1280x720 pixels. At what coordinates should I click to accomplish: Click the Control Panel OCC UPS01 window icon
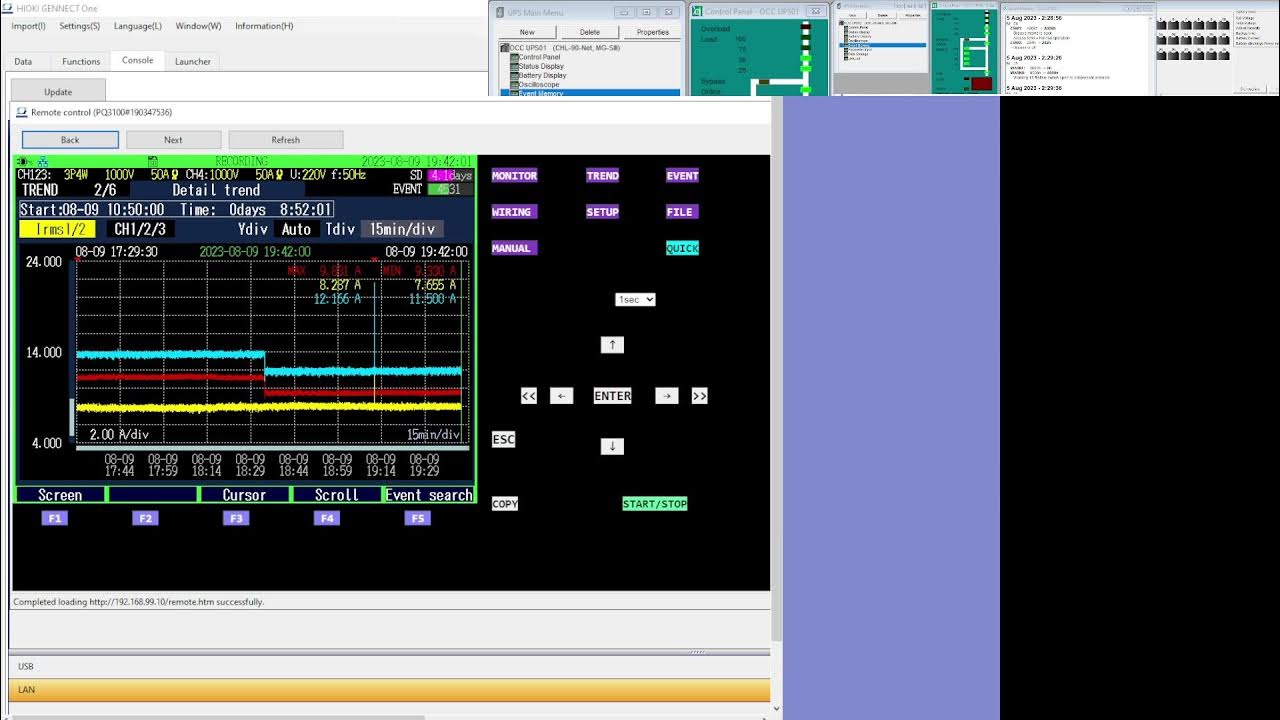coord(698,11)
